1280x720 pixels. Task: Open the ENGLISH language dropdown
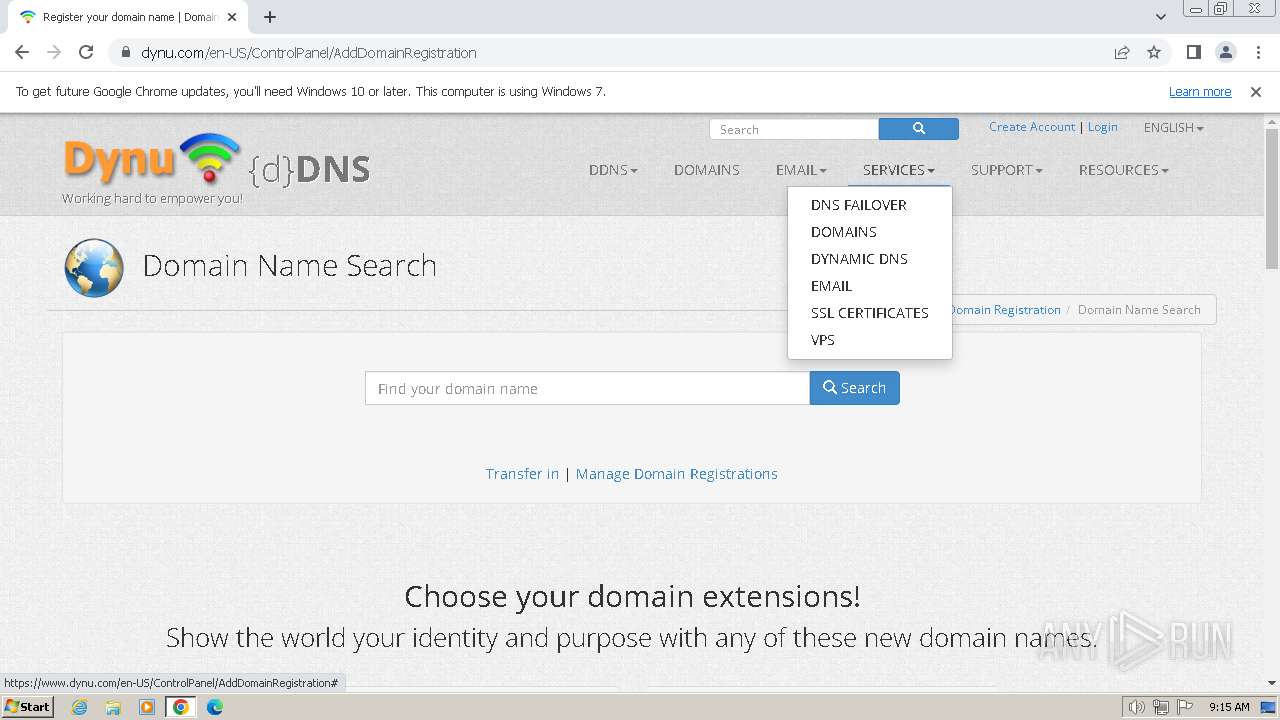click(x=1173, y=128)
